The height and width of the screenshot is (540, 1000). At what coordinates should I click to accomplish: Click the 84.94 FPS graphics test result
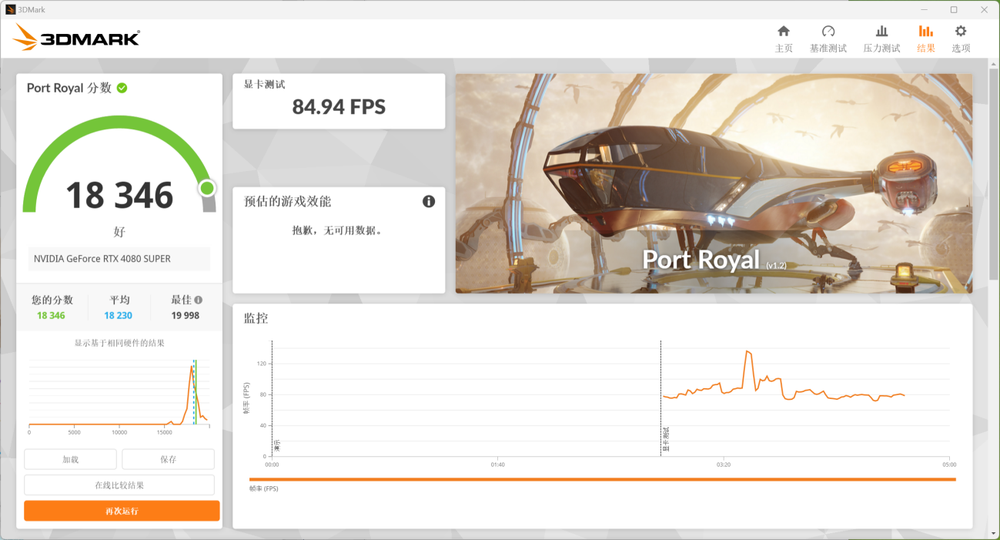pos(339,107)
